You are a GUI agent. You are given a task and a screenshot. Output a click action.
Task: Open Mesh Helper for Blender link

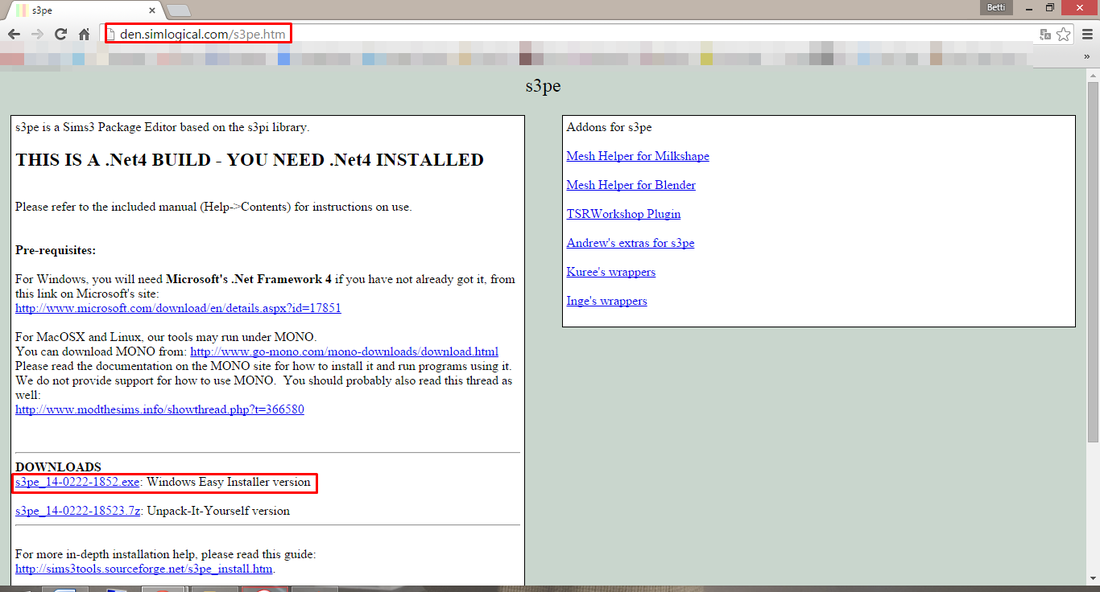pyautogui.click(x=631, y=185)
